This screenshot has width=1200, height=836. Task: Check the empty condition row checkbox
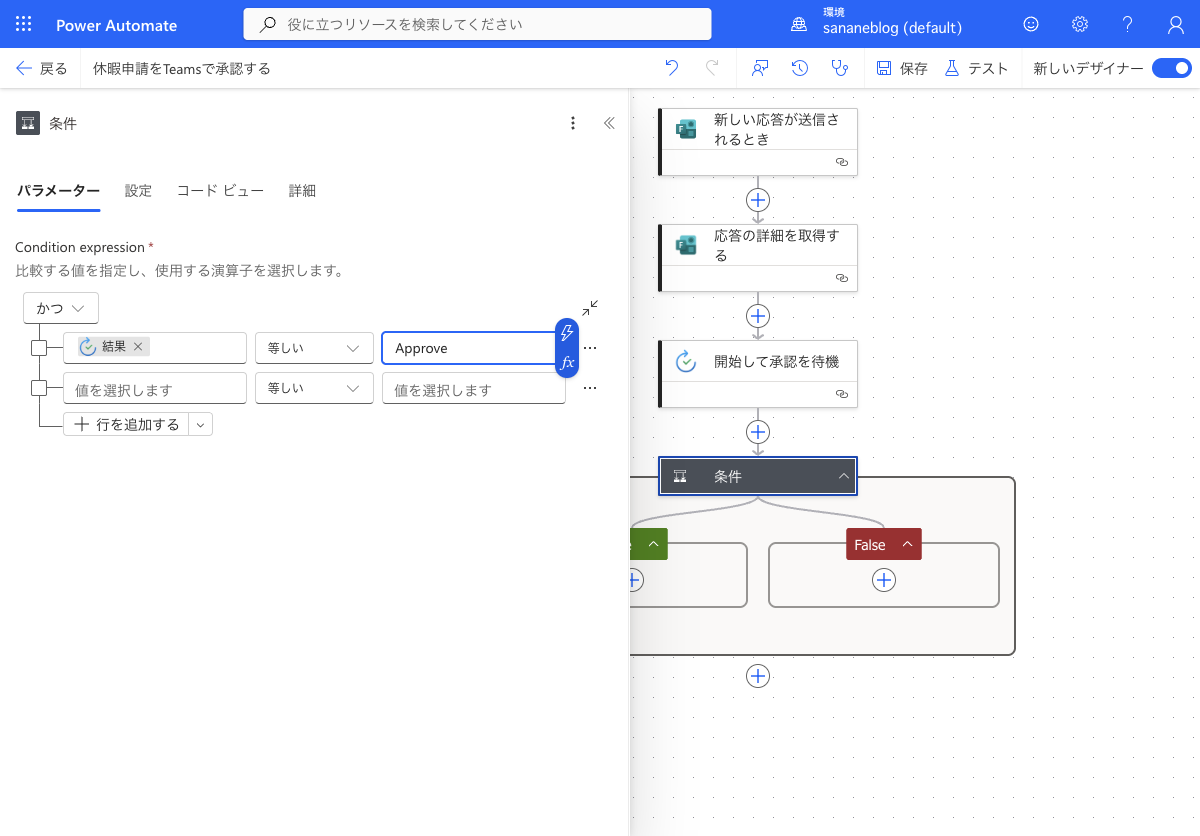coord(39,388)
